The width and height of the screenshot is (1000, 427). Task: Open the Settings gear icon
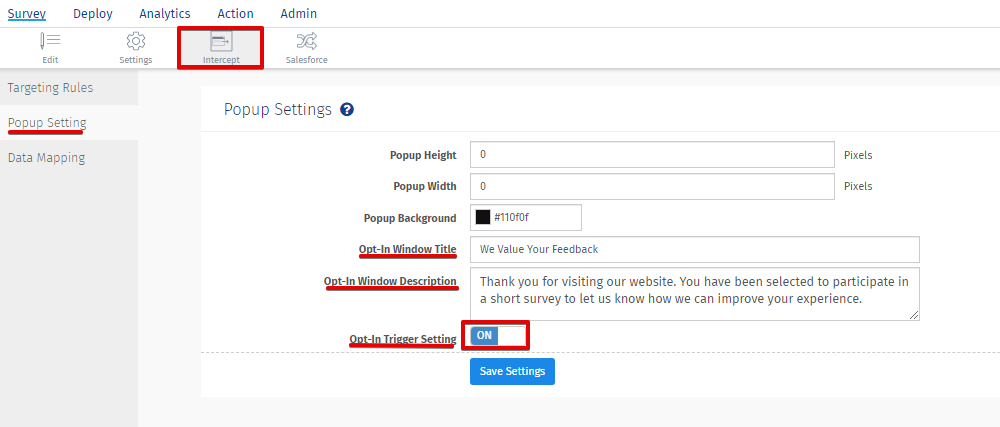(x=136, y=41)
